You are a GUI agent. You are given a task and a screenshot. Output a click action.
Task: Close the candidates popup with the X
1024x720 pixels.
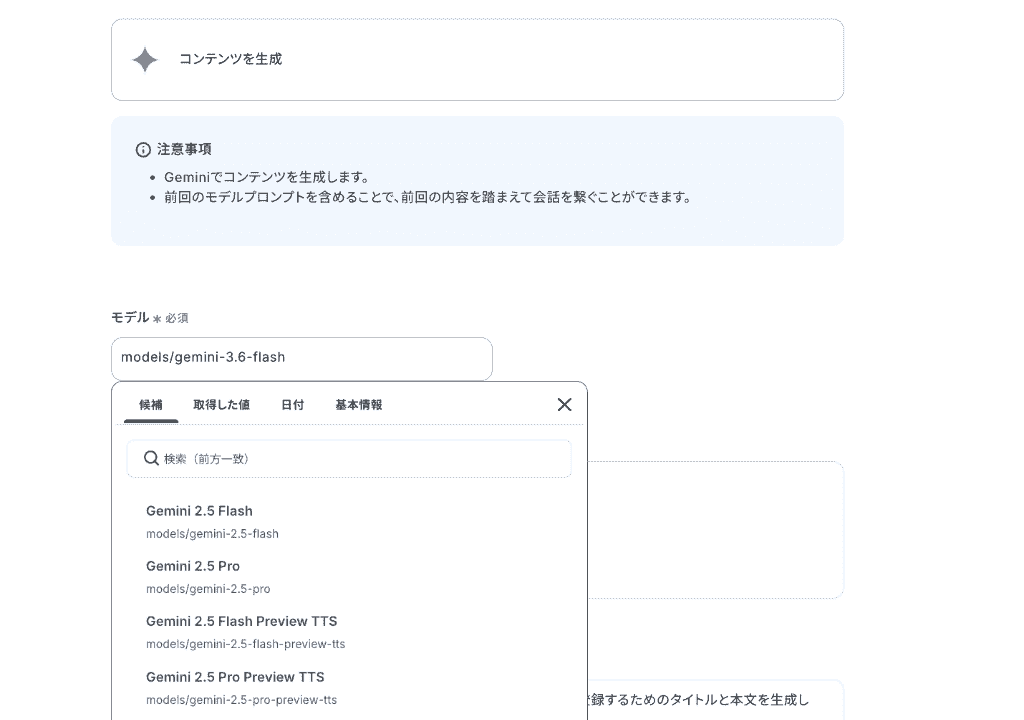pyautogui.click(x=564, y=404)
